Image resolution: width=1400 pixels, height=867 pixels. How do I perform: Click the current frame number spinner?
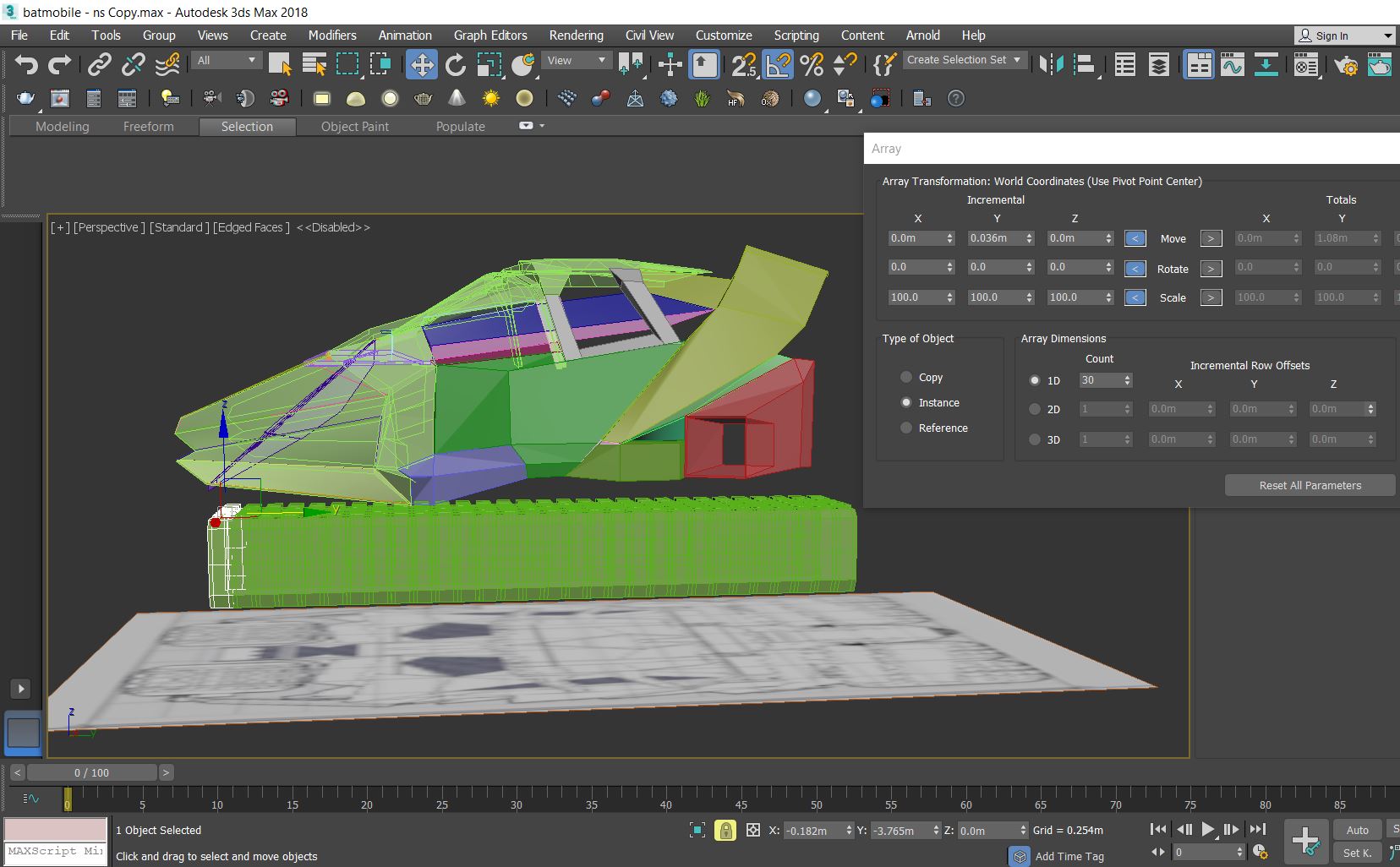[x=1240, y=852]
